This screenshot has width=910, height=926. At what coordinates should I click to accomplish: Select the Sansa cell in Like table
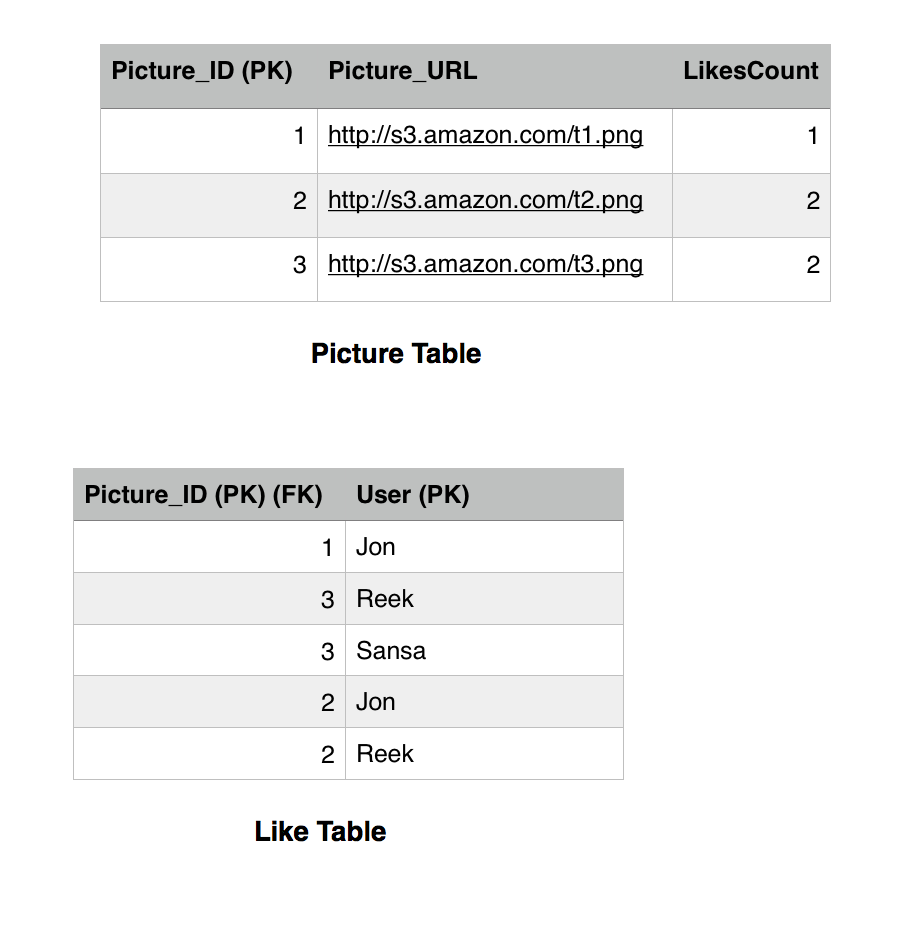pyautogui.click(x=391, y=651)
